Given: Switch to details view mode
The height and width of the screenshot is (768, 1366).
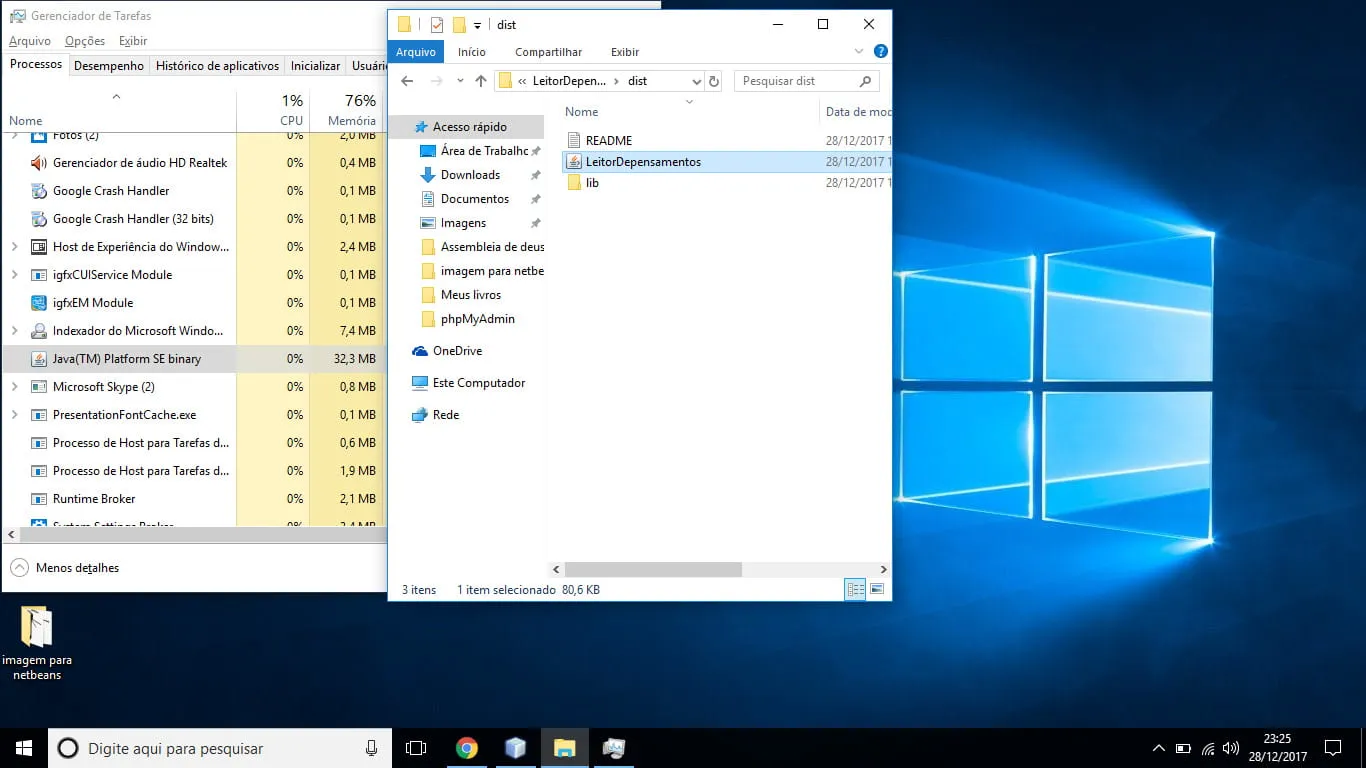Looking at the screenshot, I should (855, 590).
